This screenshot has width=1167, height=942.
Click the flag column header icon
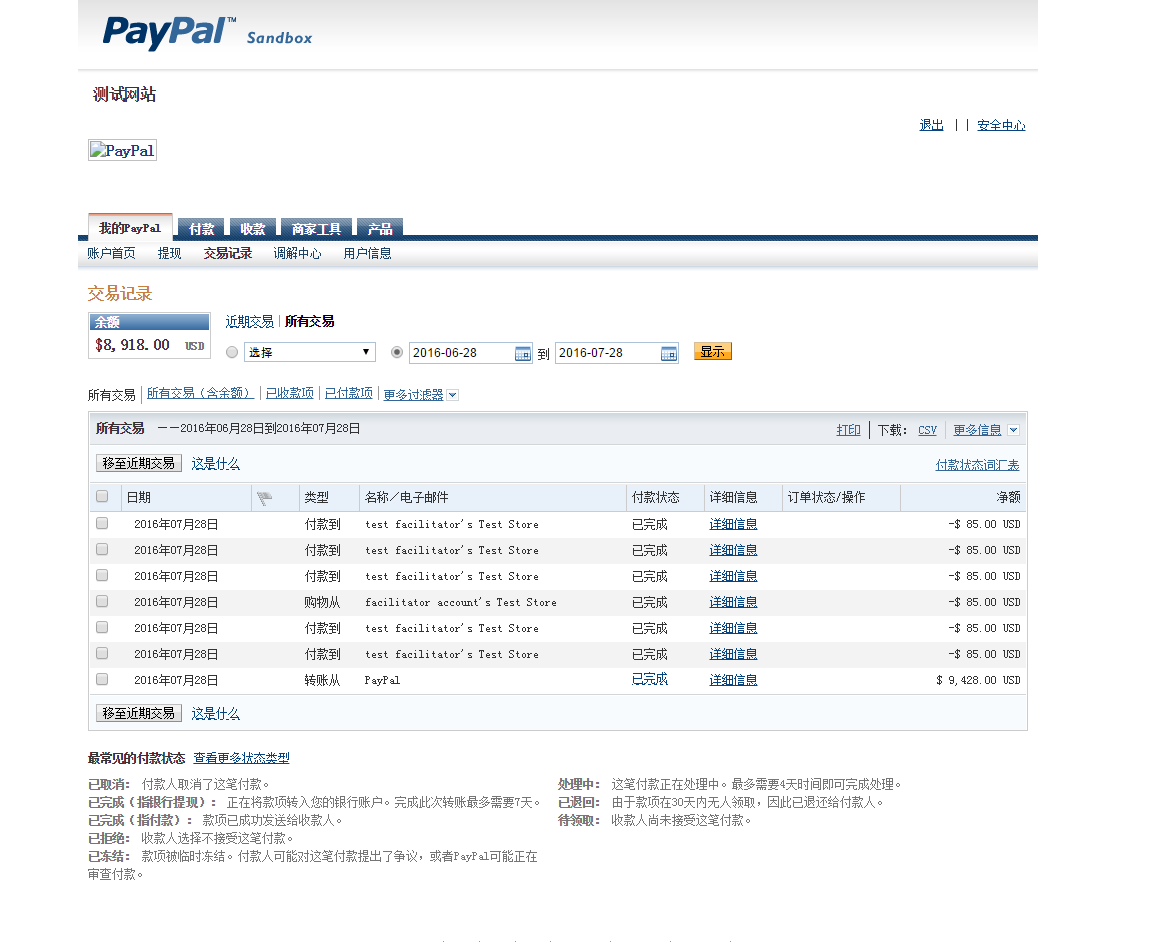point(264,498)
